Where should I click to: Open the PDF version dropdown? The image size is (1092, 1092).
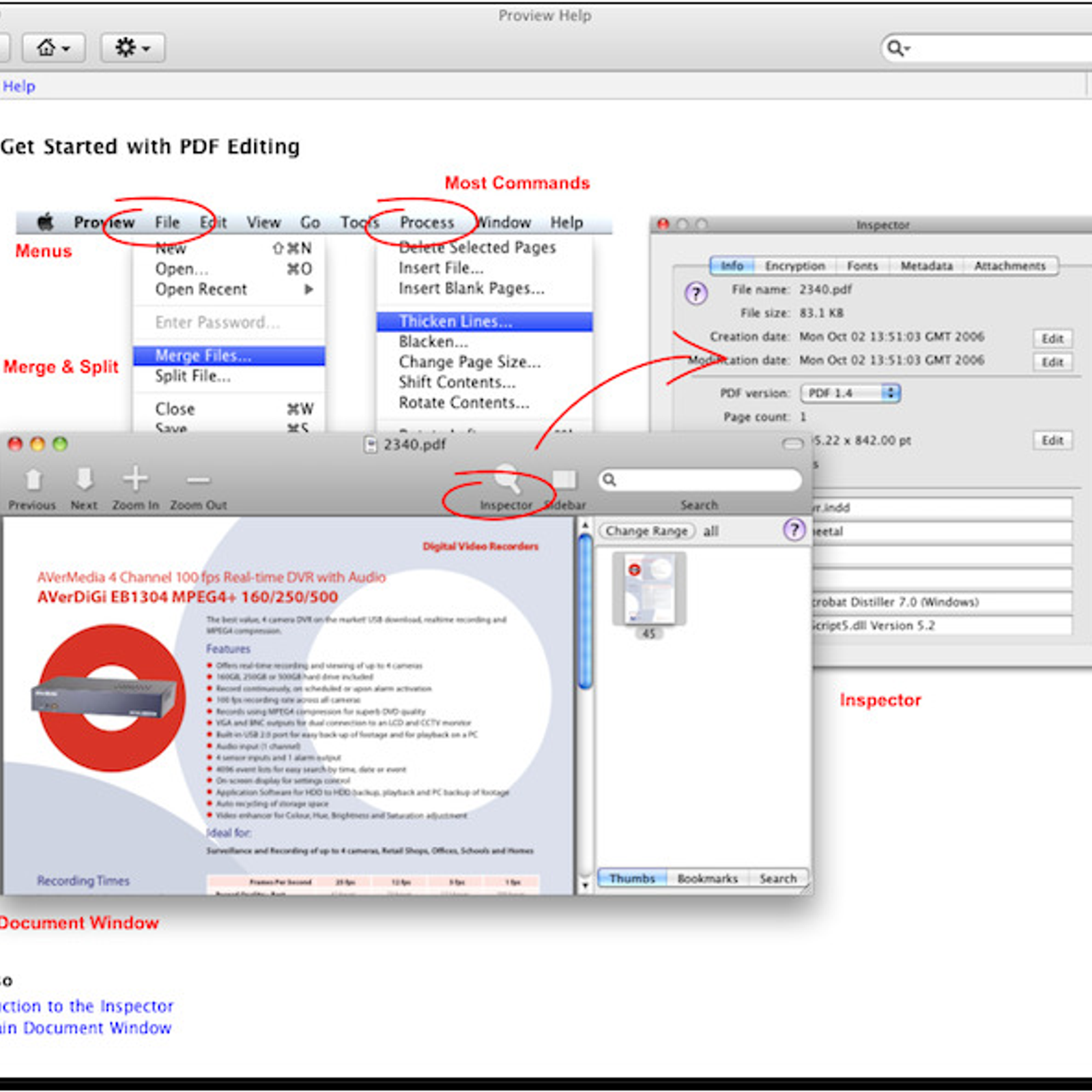point(850,393)
